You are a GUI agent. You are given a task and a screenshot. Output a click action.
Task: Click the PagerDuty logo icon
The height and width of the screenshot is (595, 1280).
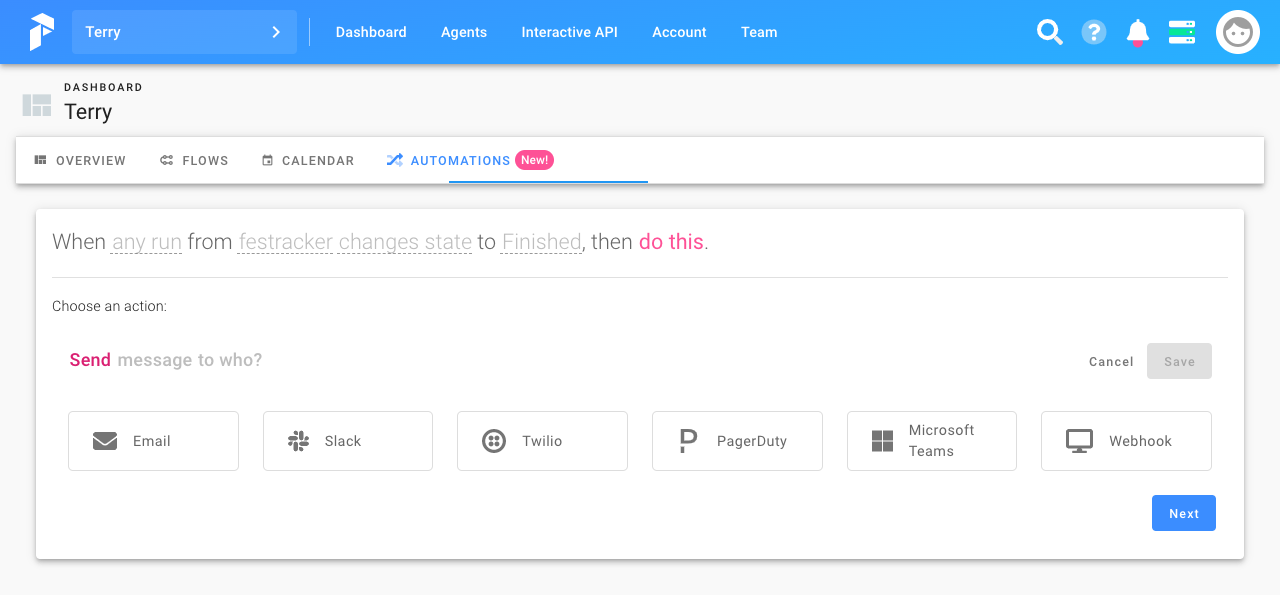pos(688,441)
